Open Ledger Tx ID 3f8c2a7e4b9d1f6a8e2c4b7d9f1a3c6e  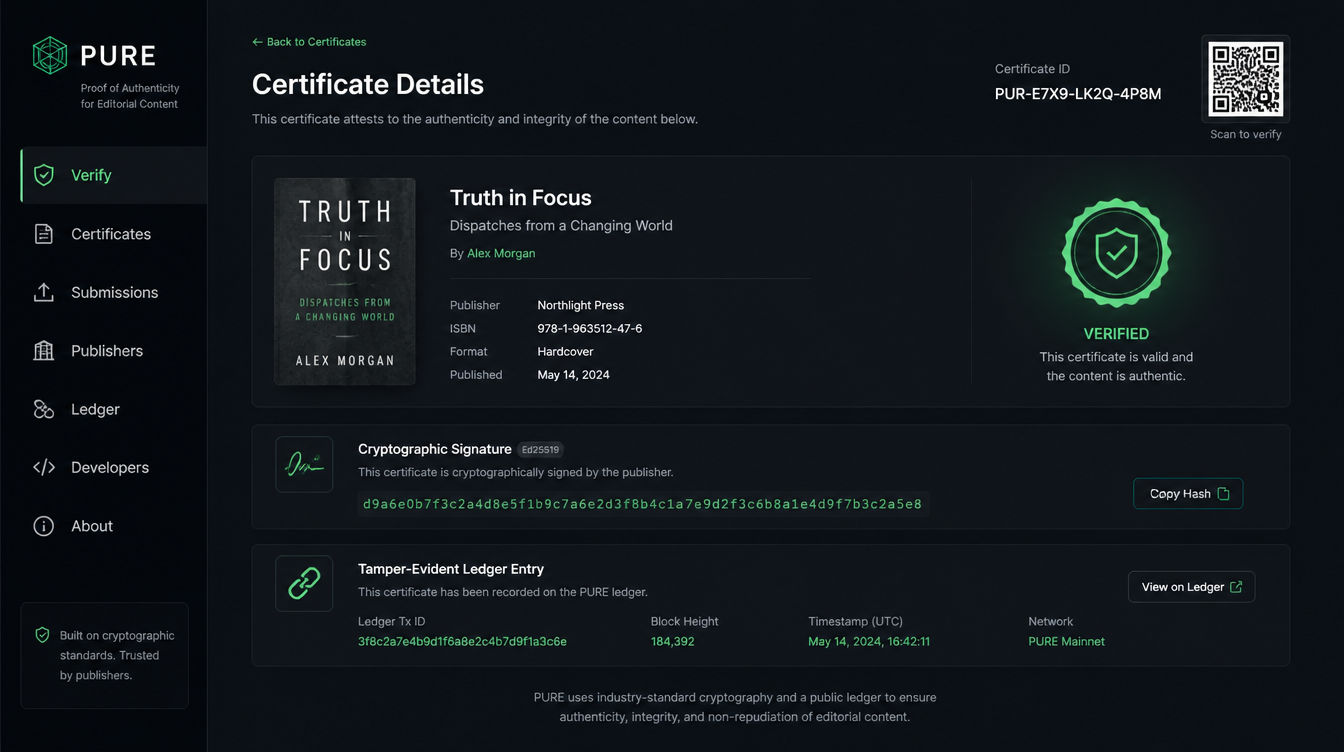tap(462, 642)
